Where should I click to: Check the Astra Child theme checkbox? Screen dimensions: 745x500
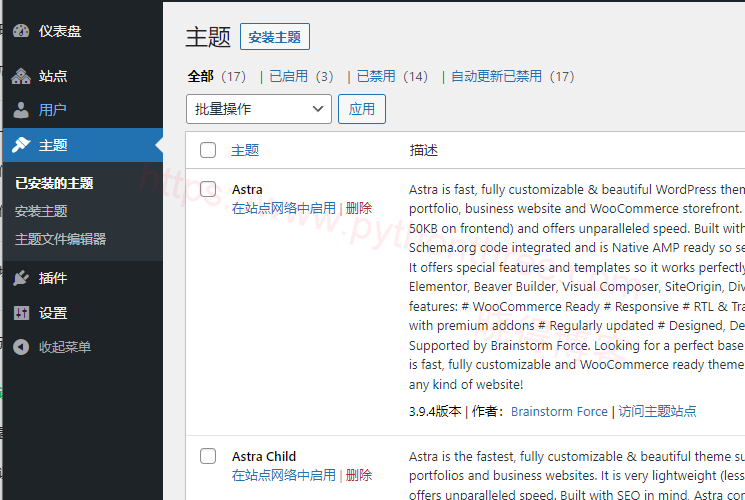[x=208, y=456]
